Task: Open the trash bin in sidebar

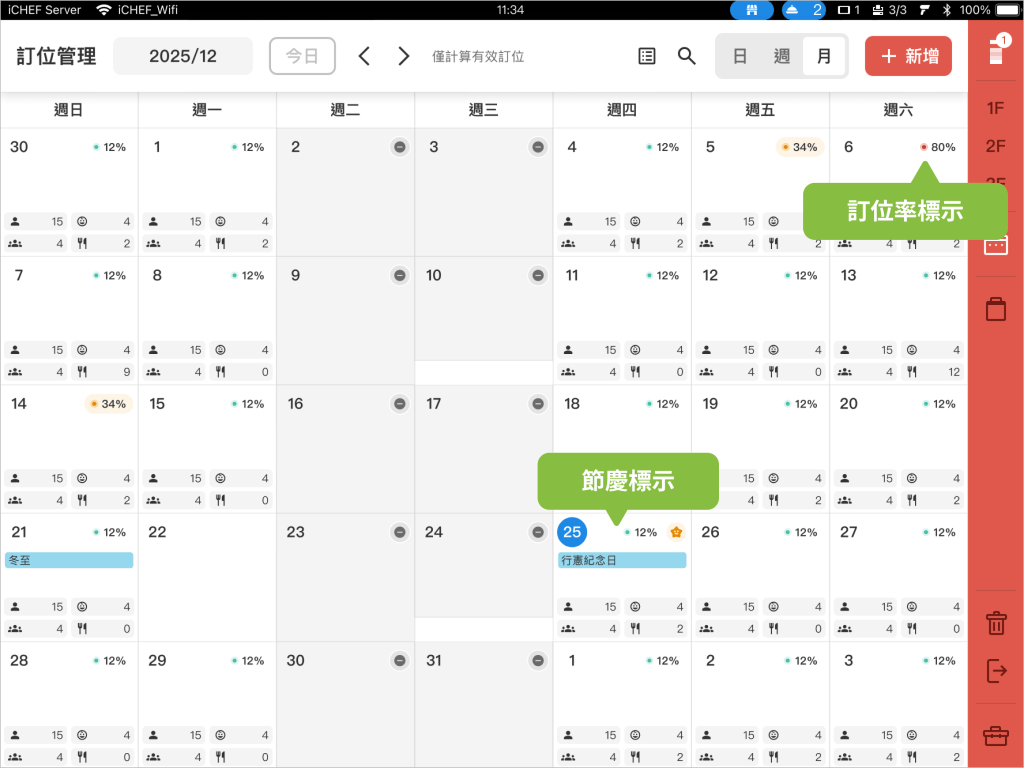Action: point(996,624)
